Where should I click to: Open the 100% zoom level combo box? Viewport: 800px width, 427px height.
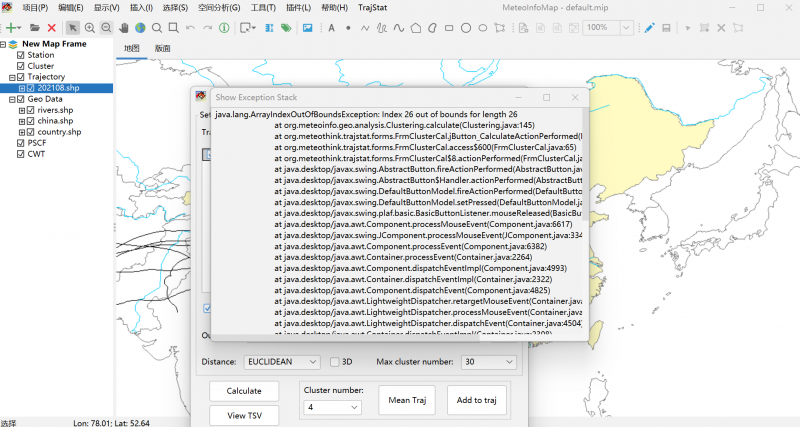(x=621, y=27)
